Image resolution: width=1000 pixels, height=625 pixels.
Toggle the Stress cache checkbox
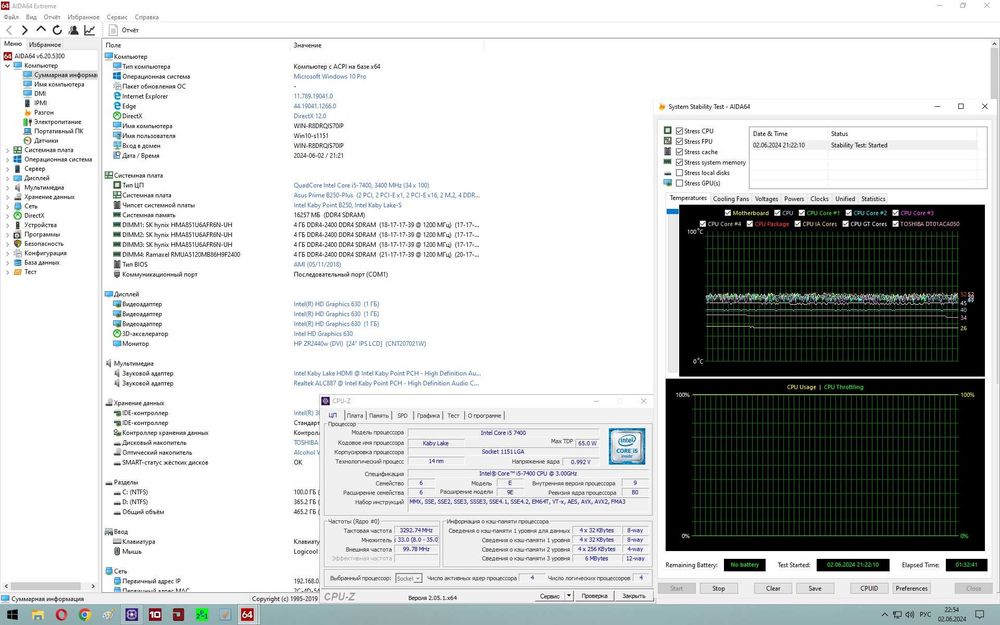[679, 152]
